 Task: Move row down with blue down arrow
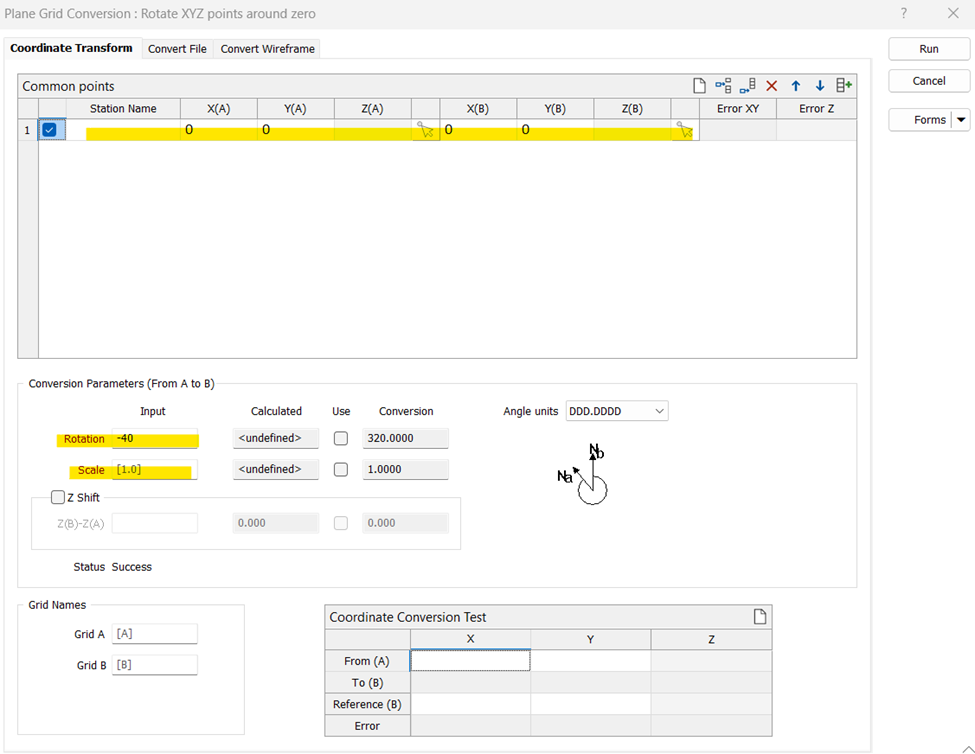tap(820, 86)
